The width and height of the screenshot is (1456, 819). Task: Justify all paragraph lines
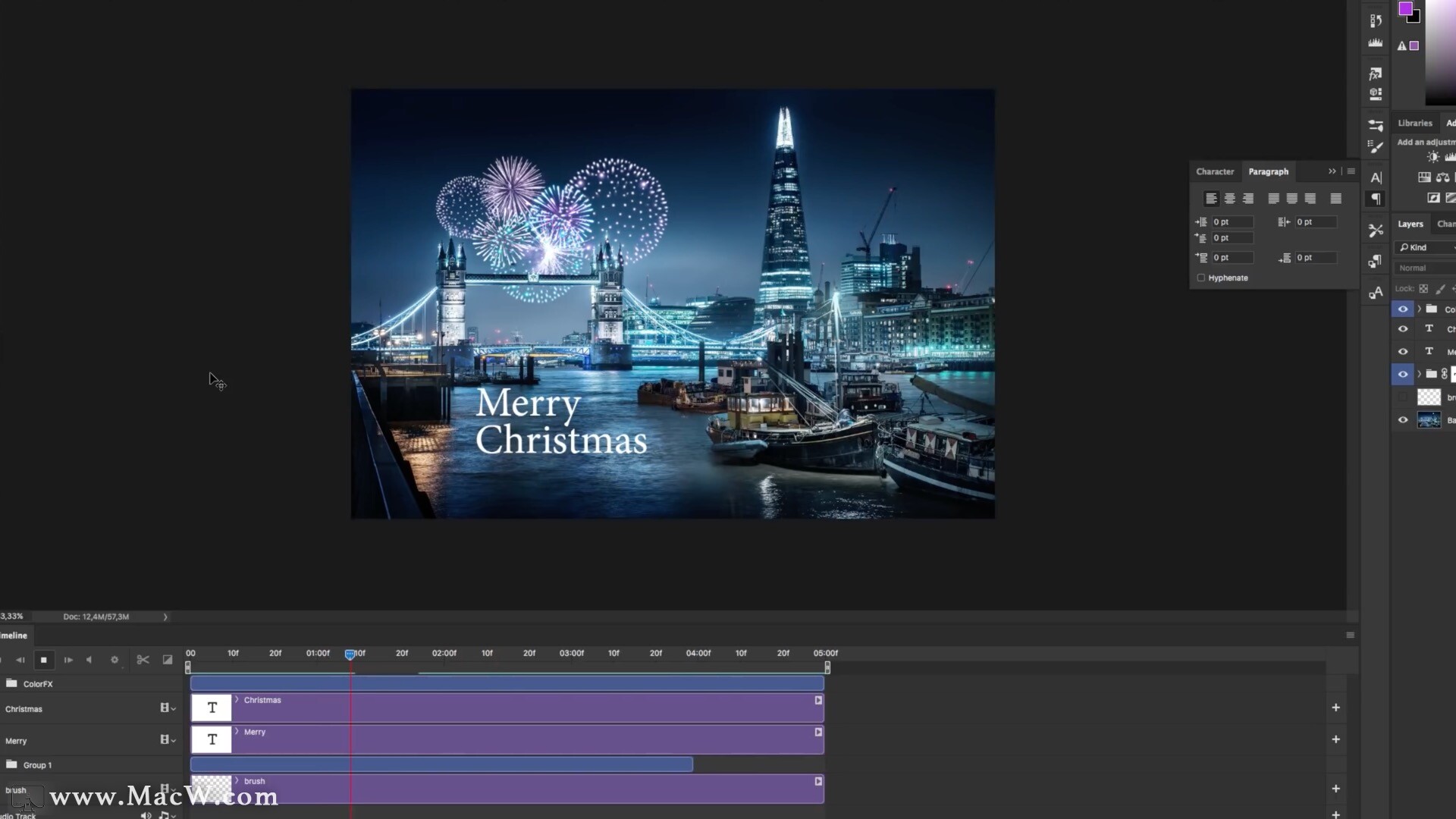tap(1335, 199)
